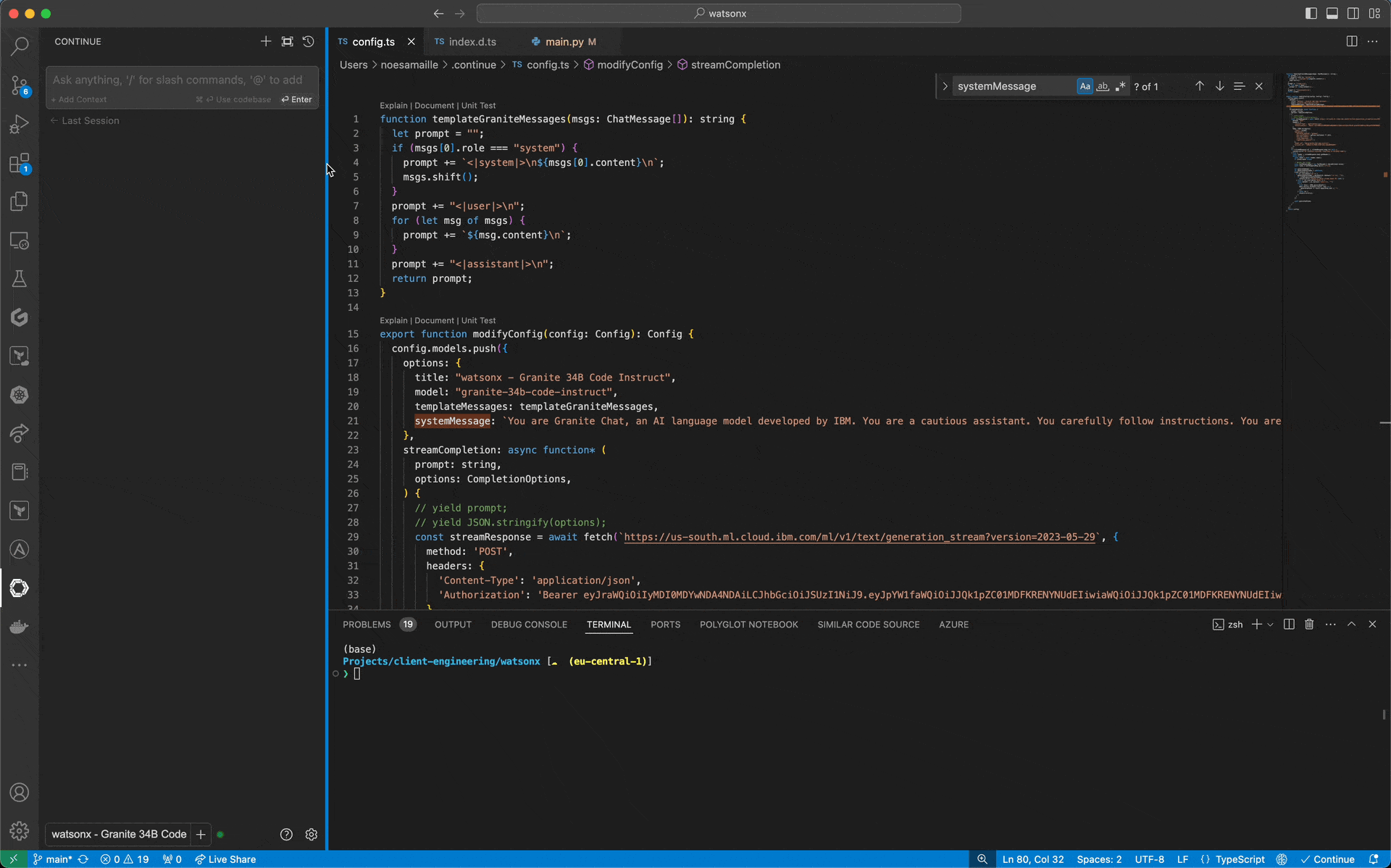The width and height of the screenshot is (1391, 868).
Task: Toggle whole word match in find bar
Action: 1103,86
